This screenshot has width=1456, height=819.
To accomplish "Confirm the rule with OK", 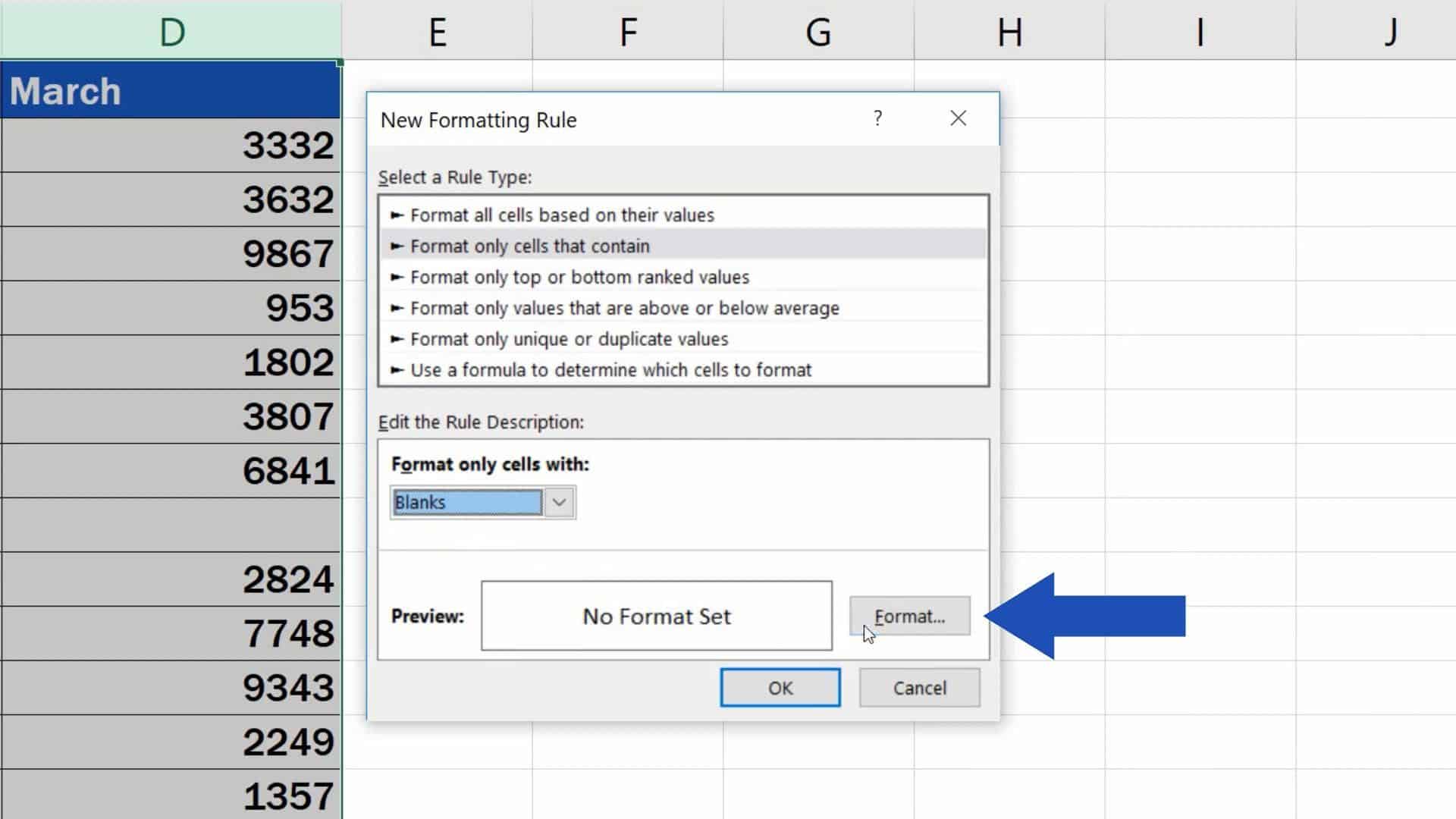I will click(780, 688).
